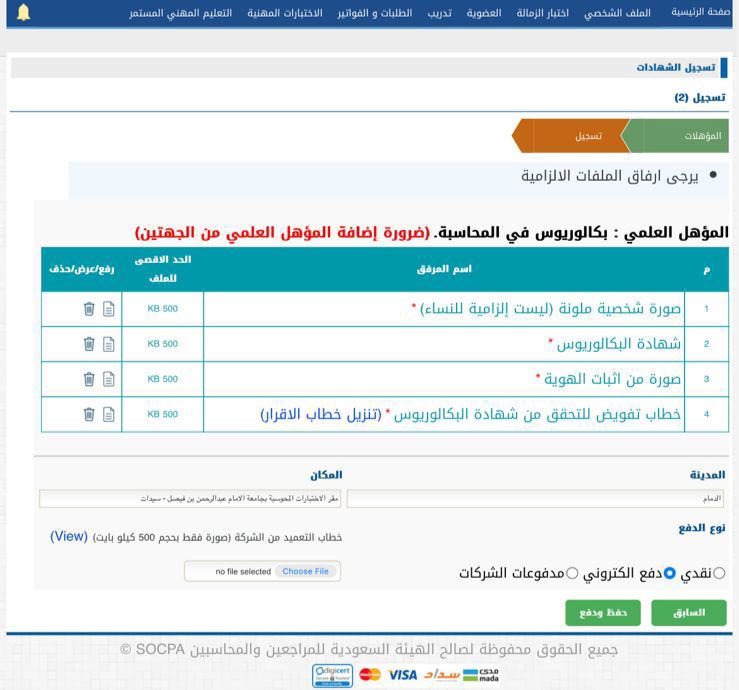Select the مدفوعات الشركات payment radio

572,574
